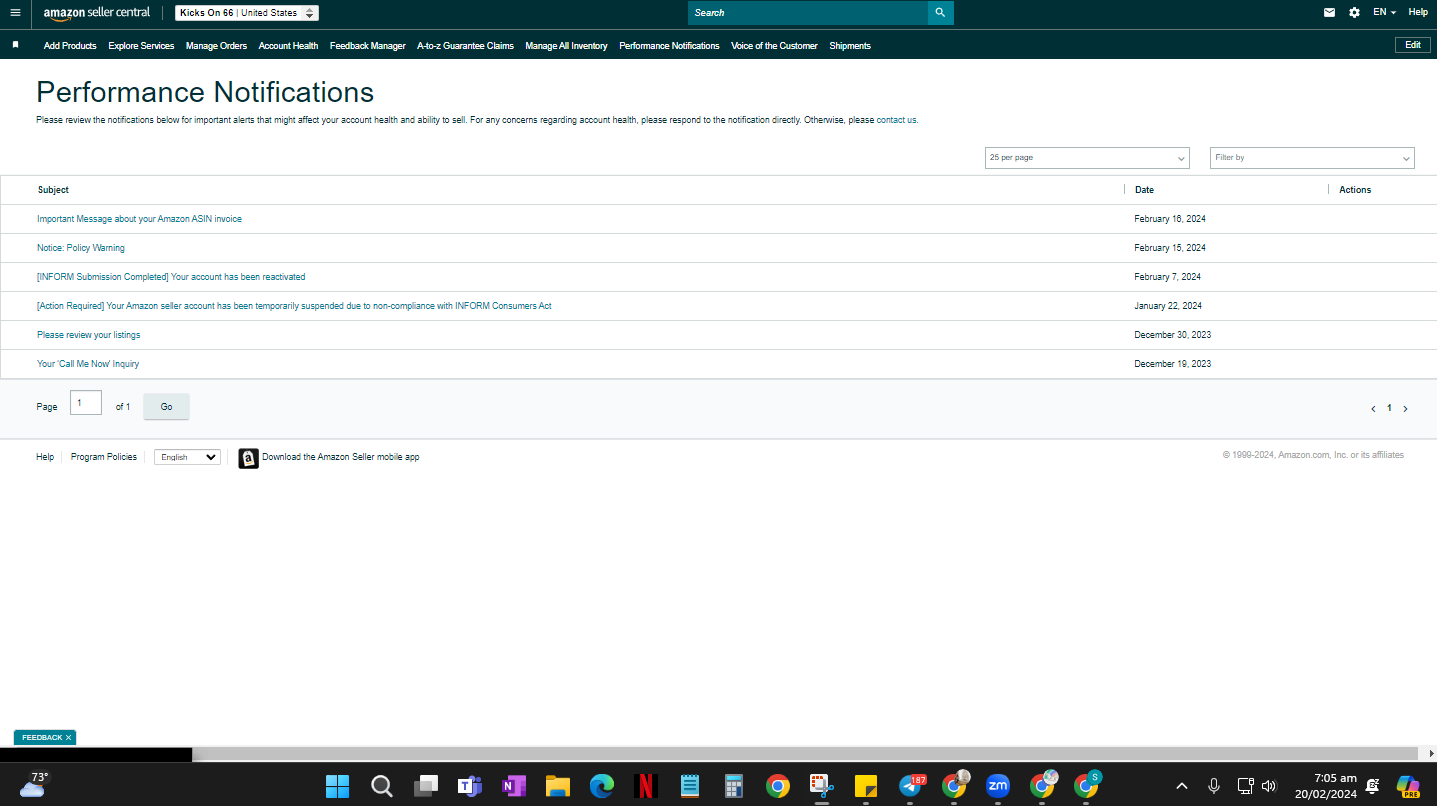Open Program Policies footer link
The image size is (1437, 806).
click(104, 457)
